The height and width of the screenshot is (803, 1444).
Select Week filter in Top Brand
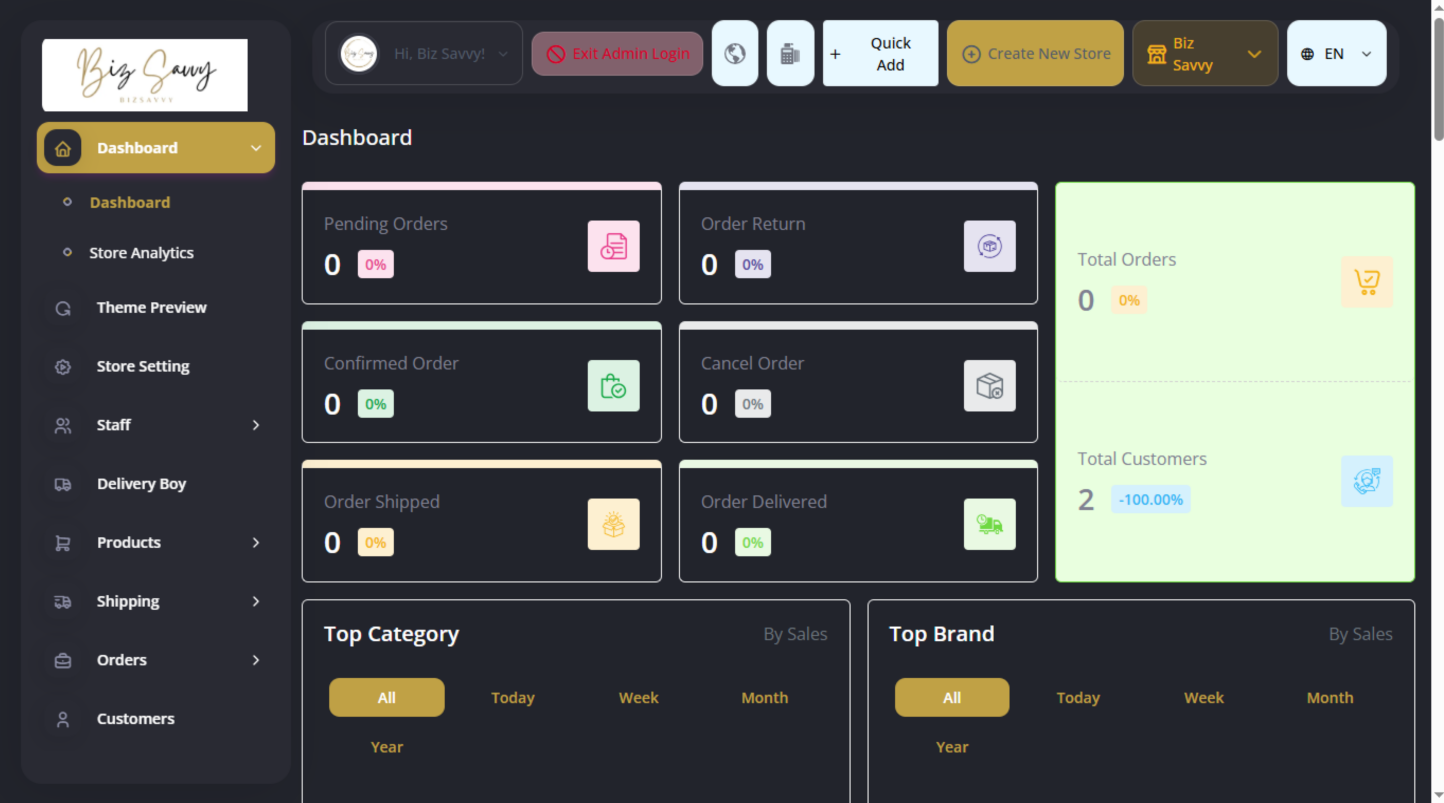(x=1203, y=698)
